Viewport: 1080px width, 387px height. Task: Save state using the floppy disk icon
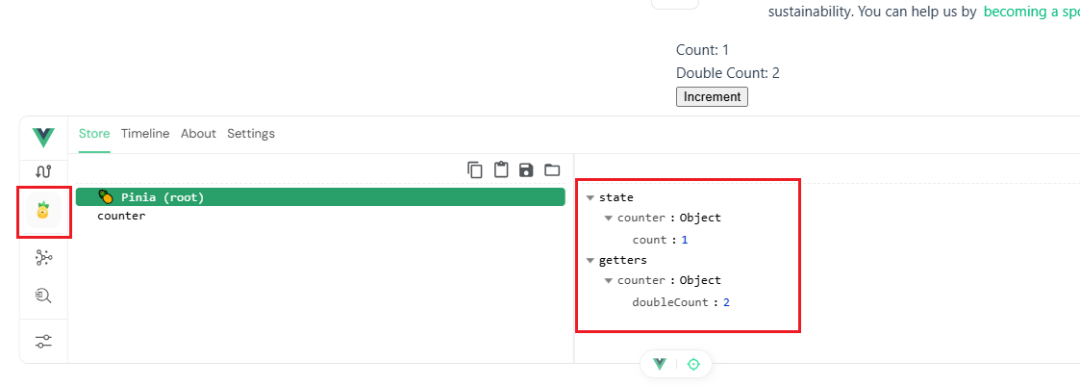click(526, 170)
